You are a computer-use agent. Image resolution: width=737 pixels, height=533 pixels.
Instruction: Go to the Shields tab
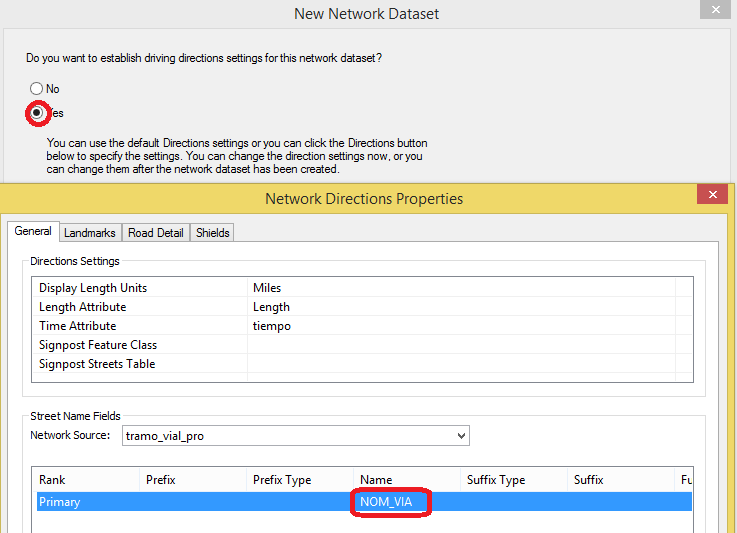point(212,233)
